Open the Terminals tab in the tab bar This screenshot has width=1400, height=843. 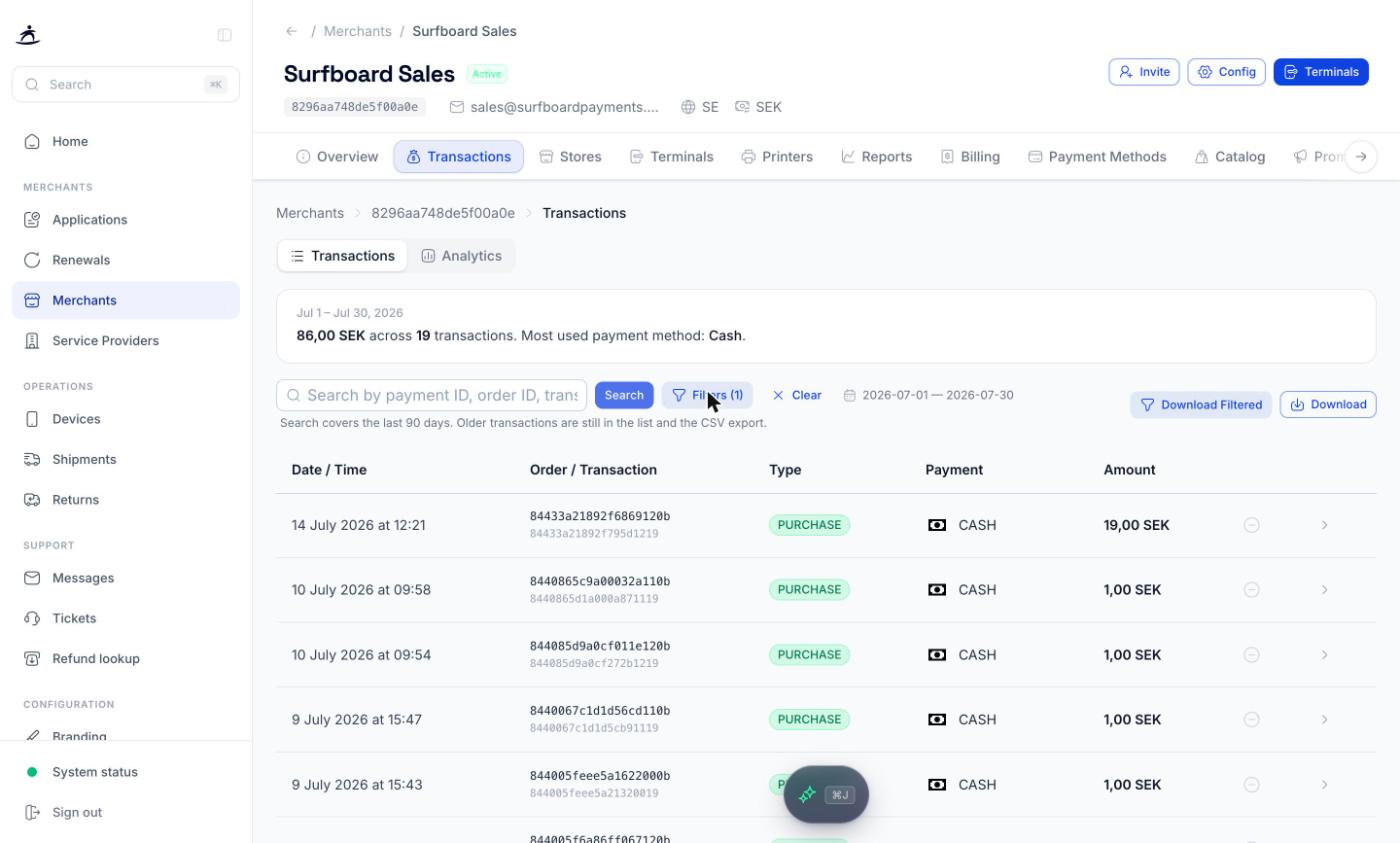pos(671,157)
